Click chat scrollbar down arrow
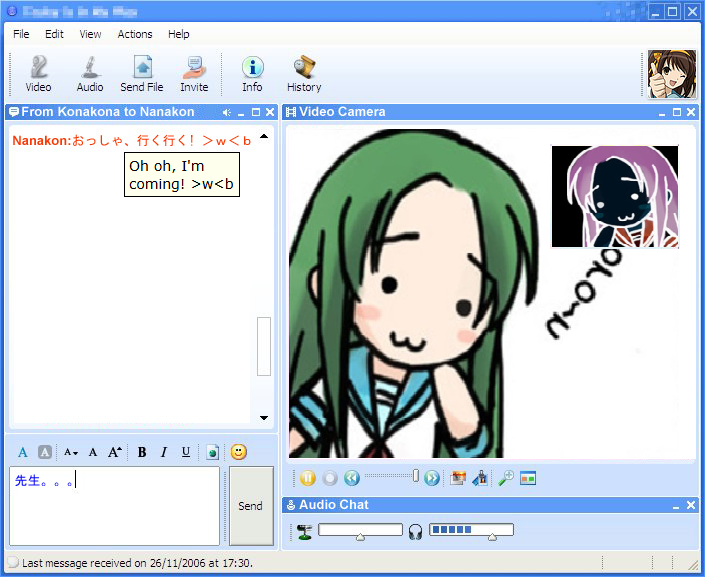Image resolution: width=705 pixels, height=577 pixels. (264, 418)
